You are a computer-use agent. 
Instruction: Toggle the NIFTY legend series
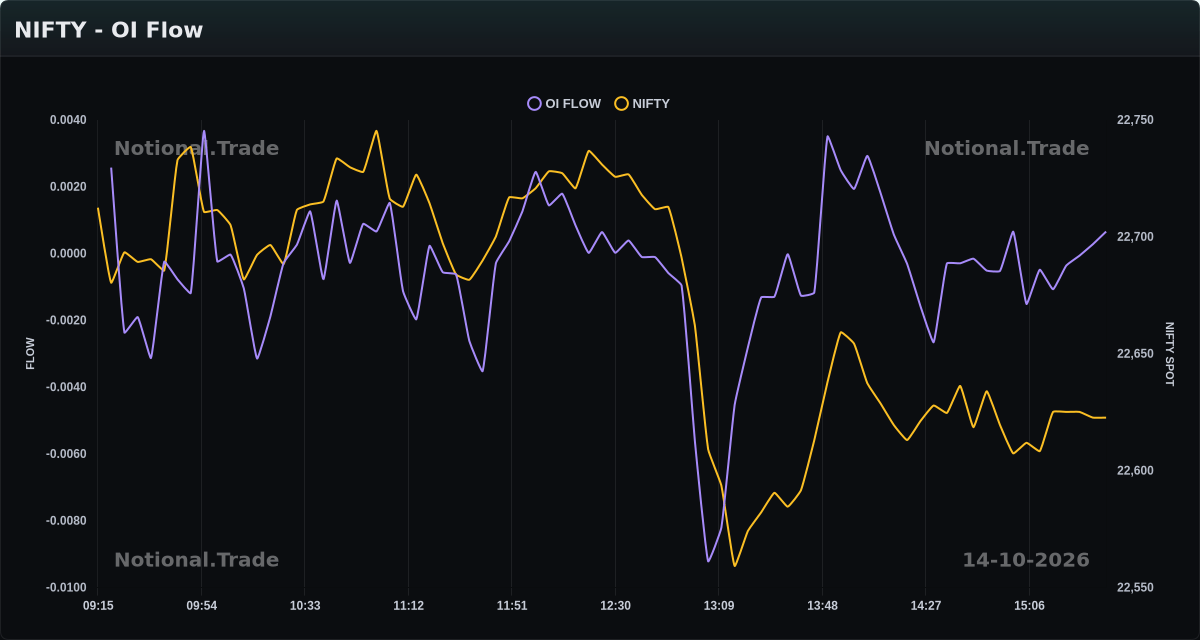[x=642, y=104]
